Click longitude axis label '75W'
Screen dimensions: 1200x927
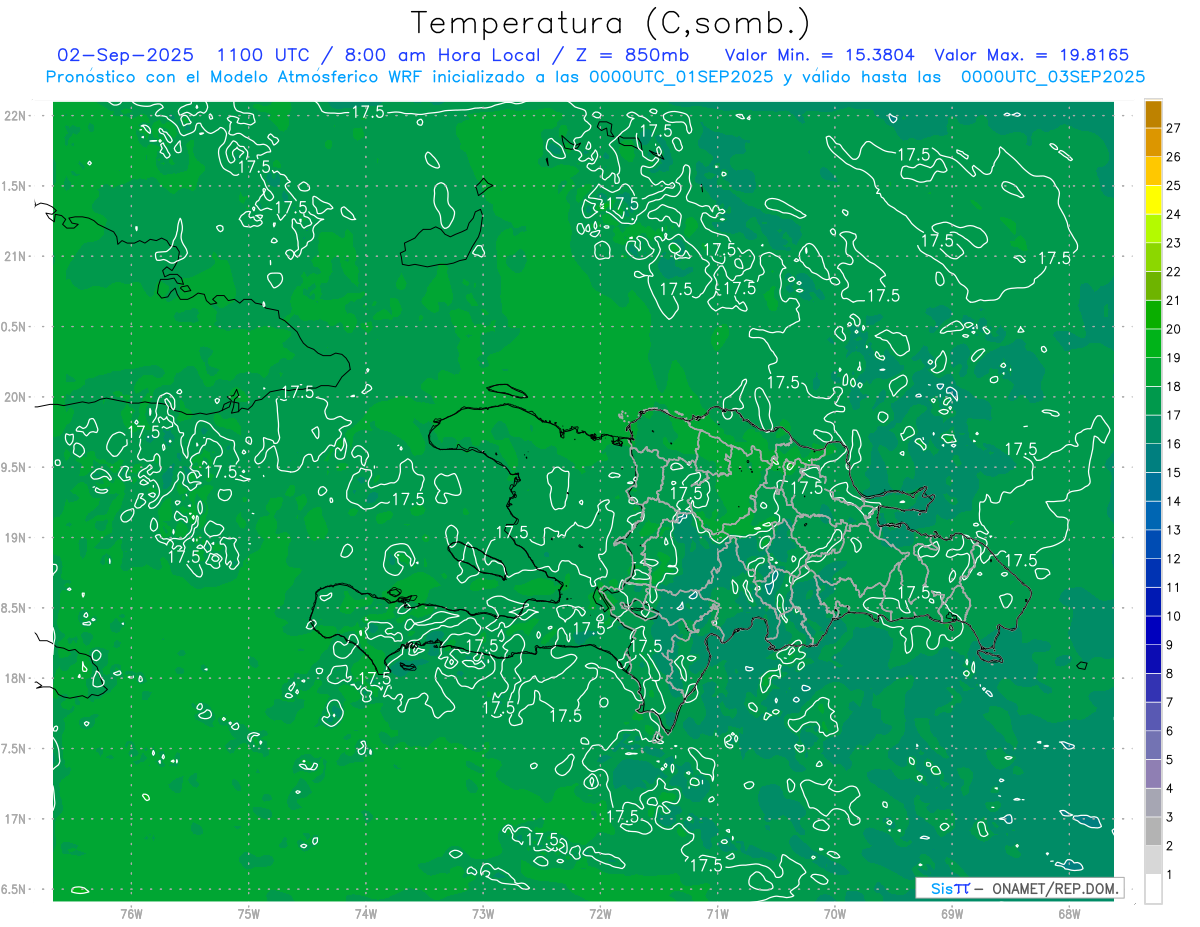pyautogui.click(x=248, y=913)
